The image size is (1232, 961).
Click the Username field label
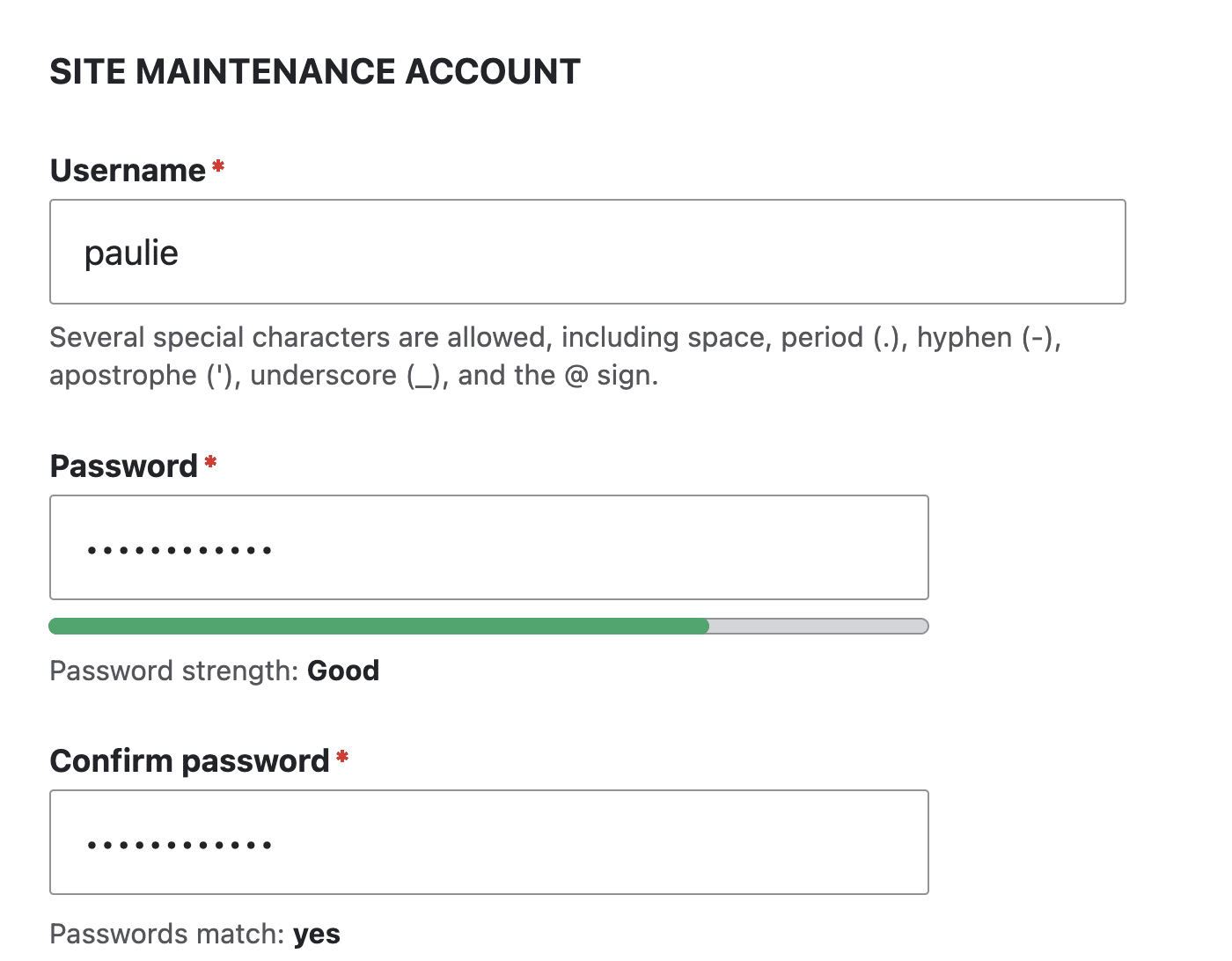129,171
